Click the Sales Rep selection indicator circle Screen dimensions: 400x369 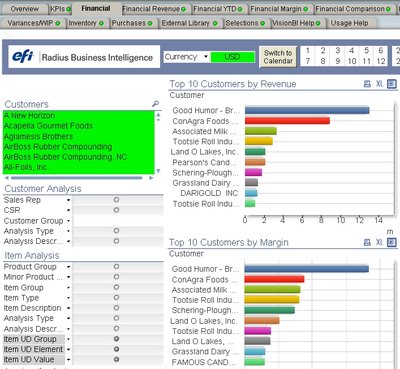coord(116,200)
